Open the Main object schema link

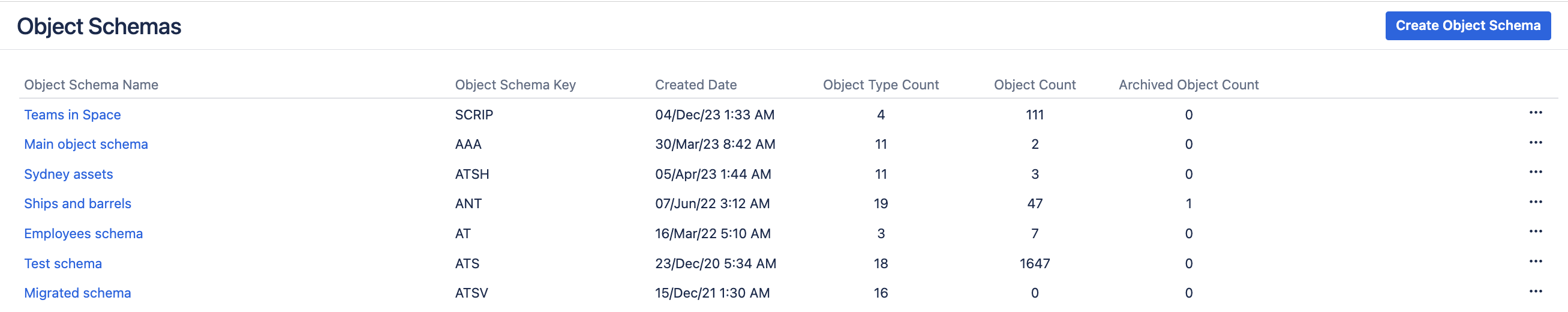coord(86,145)
